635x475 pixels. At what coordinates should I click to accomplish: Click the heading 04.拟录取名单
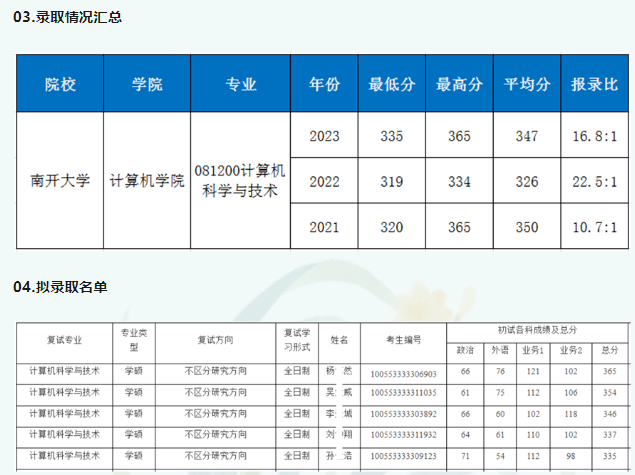point(60,287)
